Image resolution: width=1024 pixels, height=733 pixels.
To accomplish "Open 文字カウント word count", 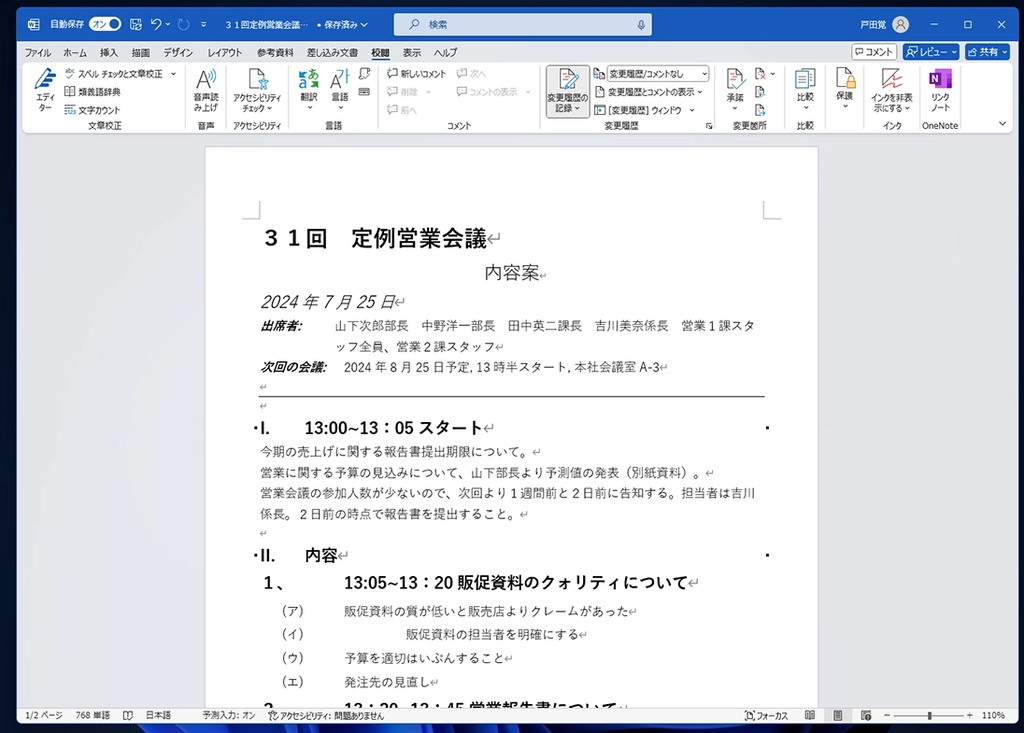I will (93, 110).
